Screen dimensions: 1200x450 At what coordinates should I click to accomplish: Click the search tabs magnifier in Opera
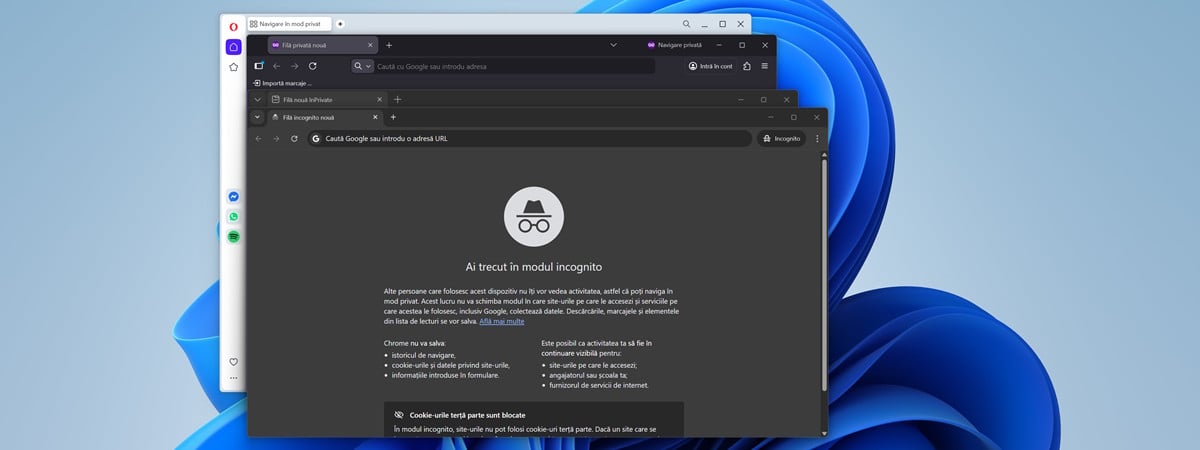(686, 23)
